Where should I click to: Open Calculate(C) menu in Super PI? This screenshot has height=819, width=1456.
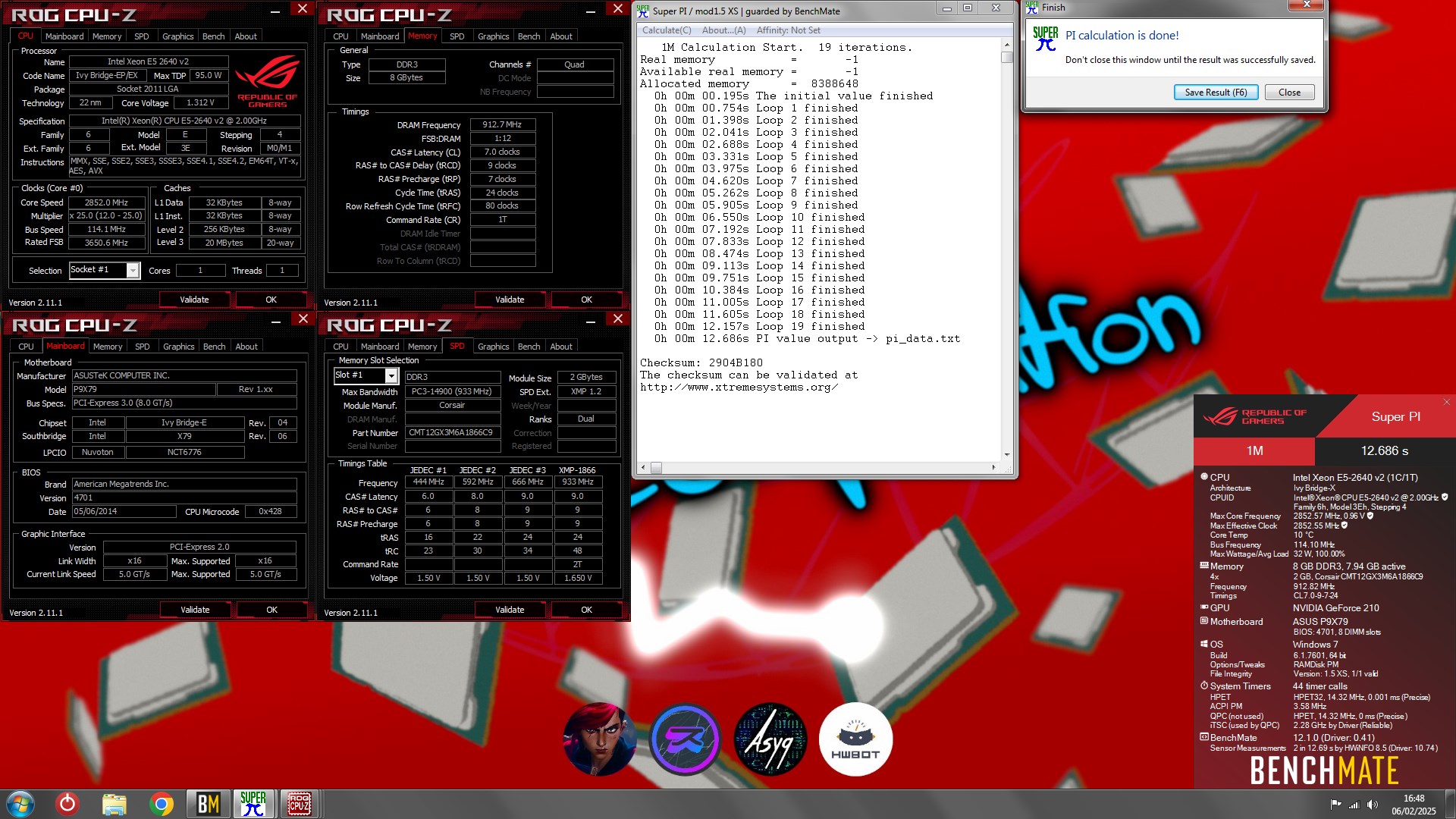[667, 30]
